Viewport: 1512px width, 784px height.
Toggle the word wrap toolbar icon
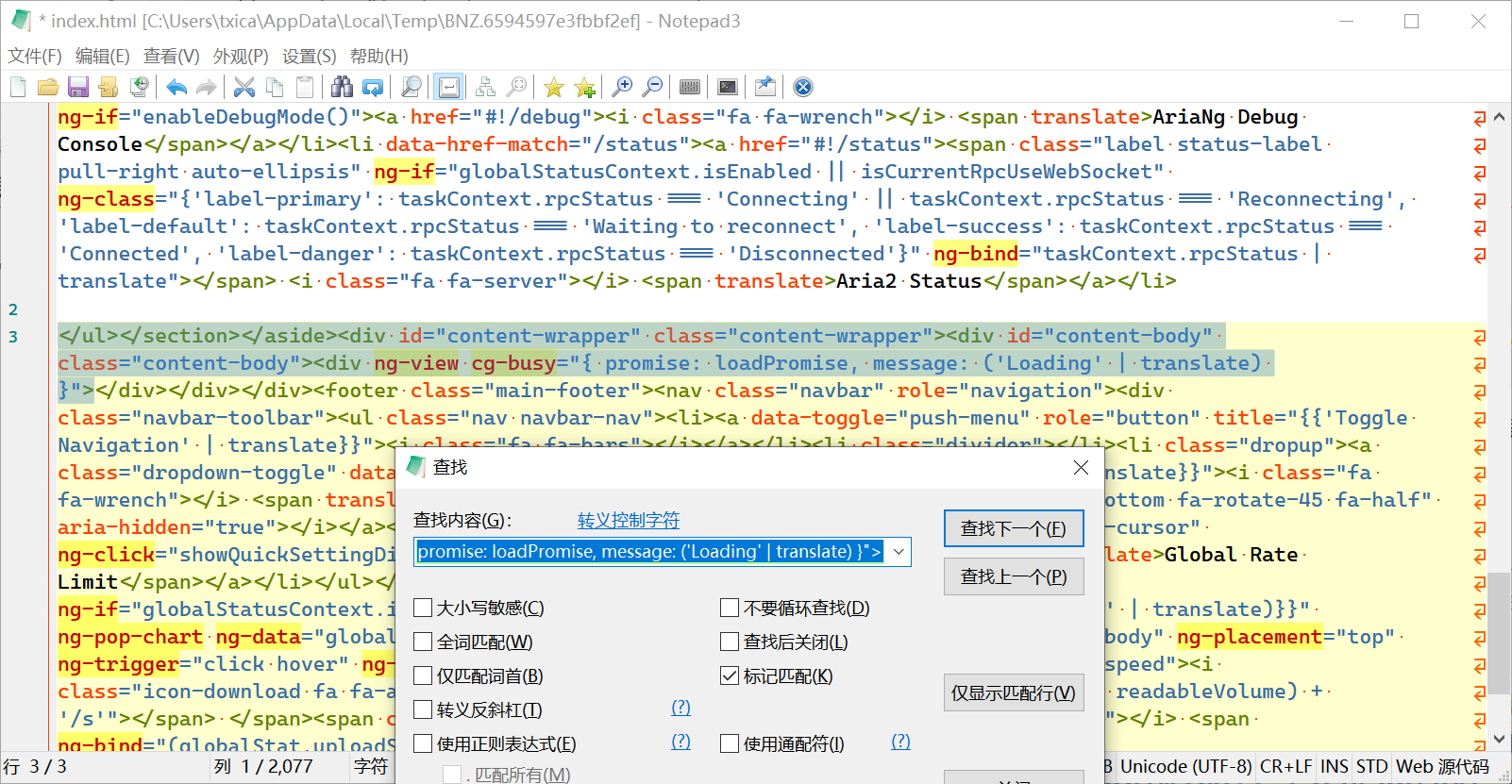(x=449, y=88)
